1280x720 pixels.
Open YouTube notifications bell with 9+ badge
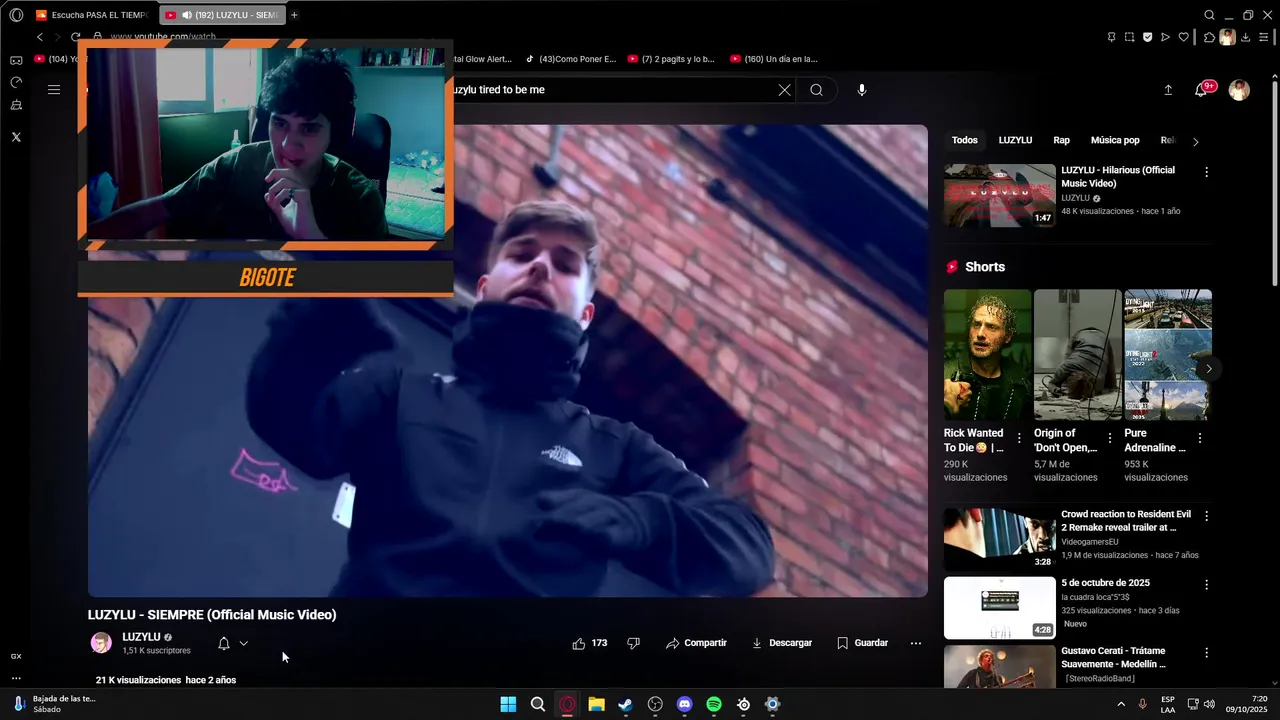click(x=1204, y=89)
